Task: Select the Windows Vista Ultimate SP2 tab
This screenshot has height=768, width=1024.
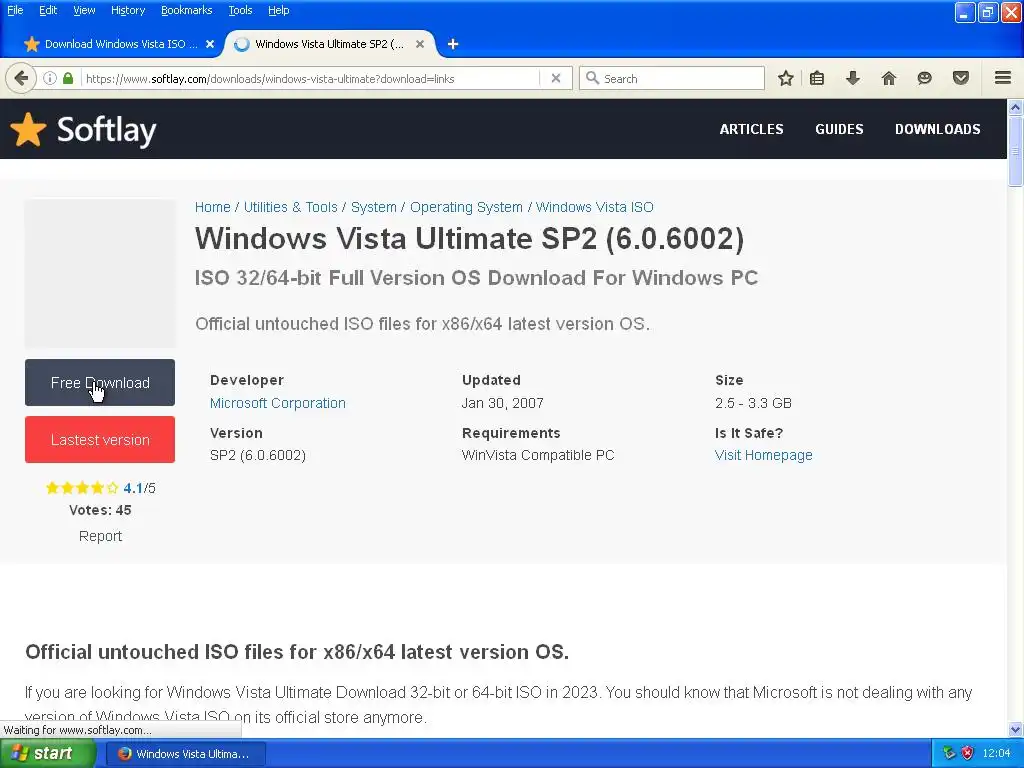Action: (x=330, y=44)
